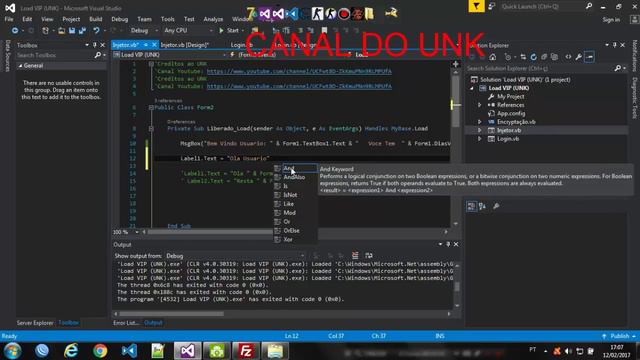Toggle pin on the Output panel
The height and width of the screenshot is (360, 640).
click(448, 244)
